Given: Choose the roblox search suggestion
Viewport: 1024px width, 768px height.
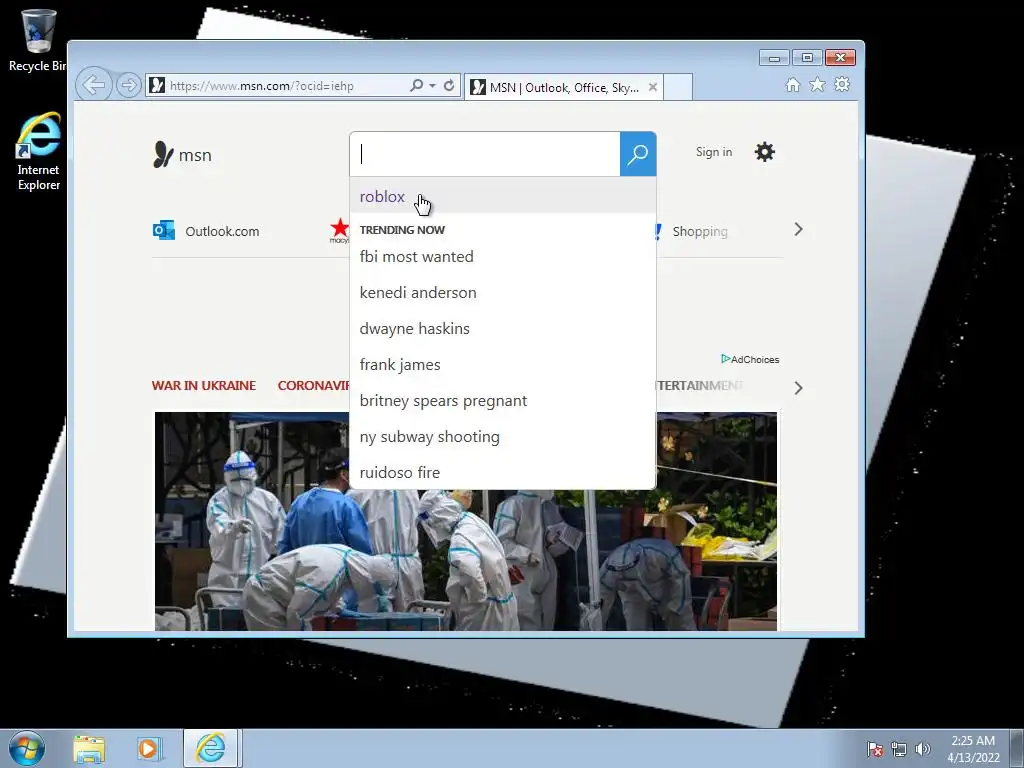Looking at the screenshot, I should coord(503,196).
